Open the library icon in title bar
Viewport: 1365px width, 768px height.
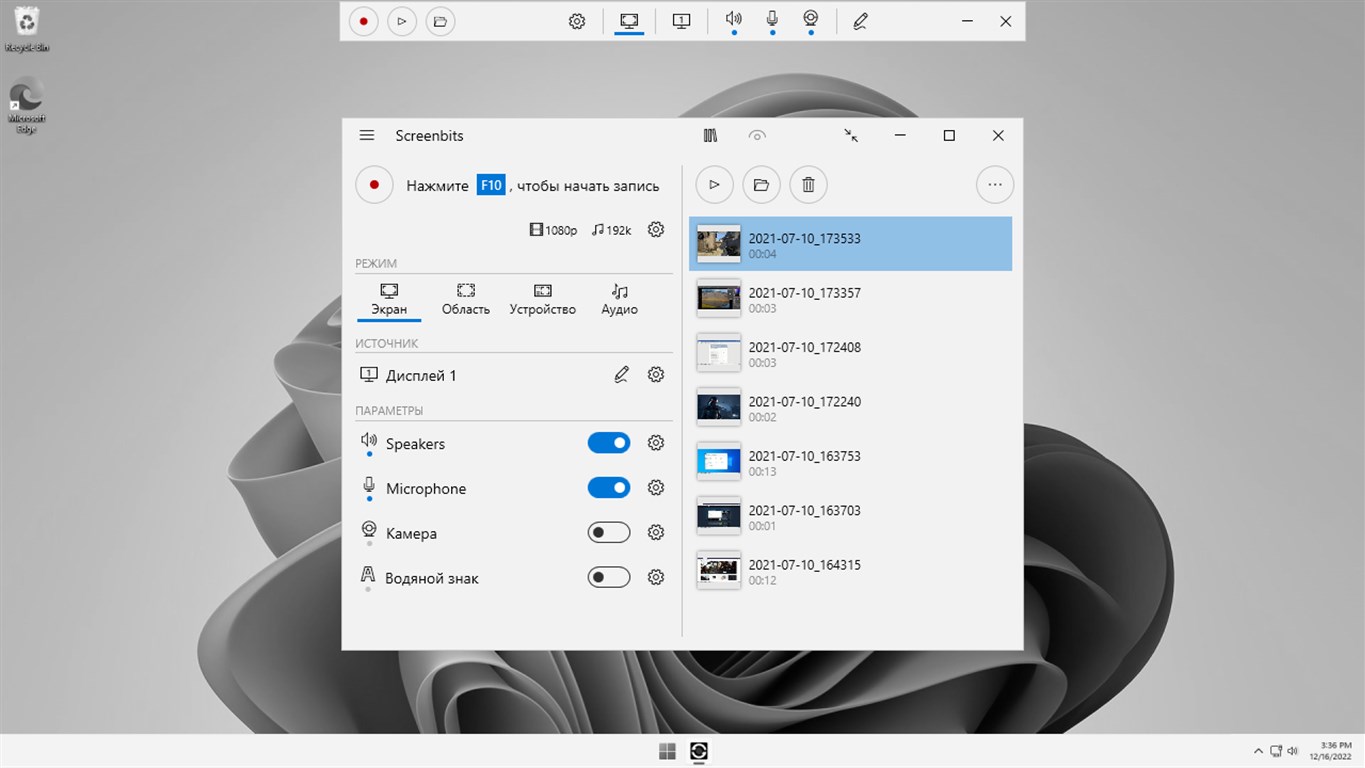[x=711, y=136]
